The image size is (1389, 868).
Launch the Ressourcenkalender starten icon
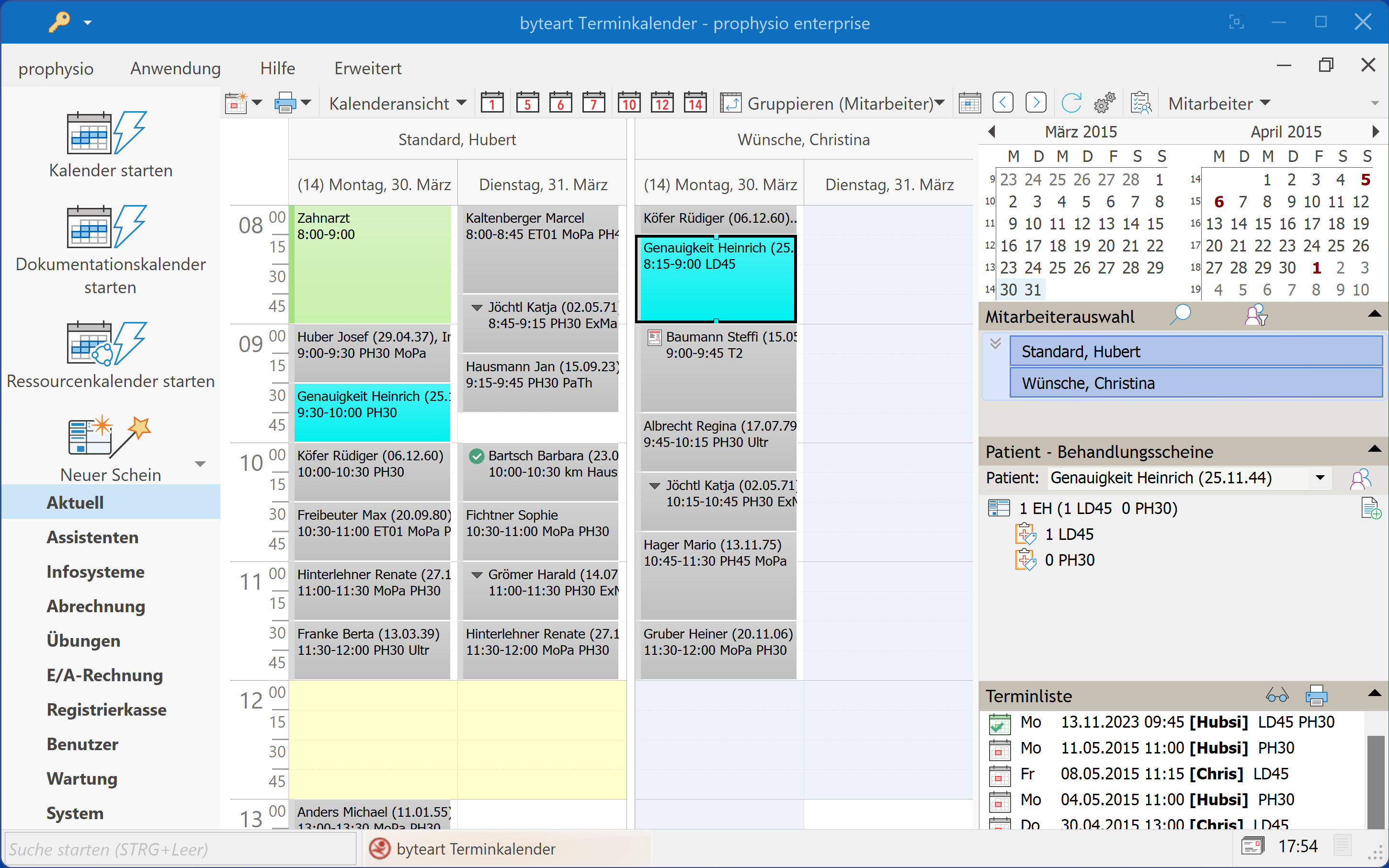107,343
